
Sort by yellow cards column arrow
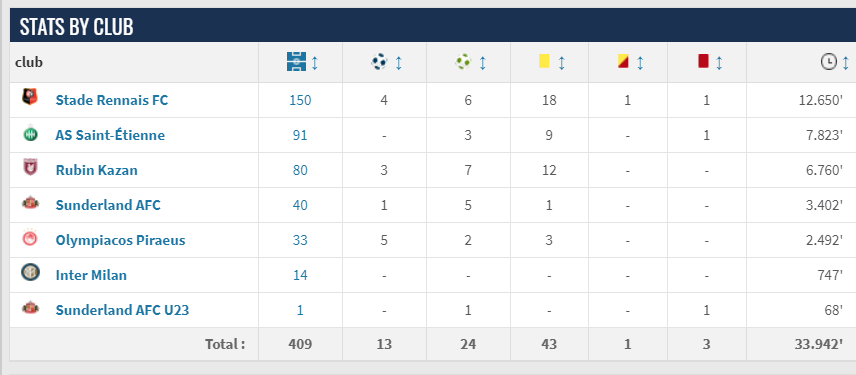pyautogui.click(x=562, y=63)
